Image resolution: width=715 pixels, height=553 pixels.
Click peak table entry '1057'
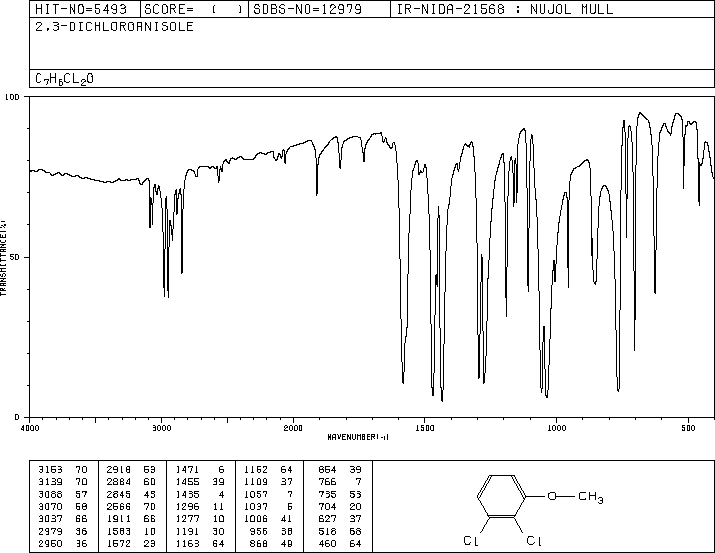click(x=256, y=494)
